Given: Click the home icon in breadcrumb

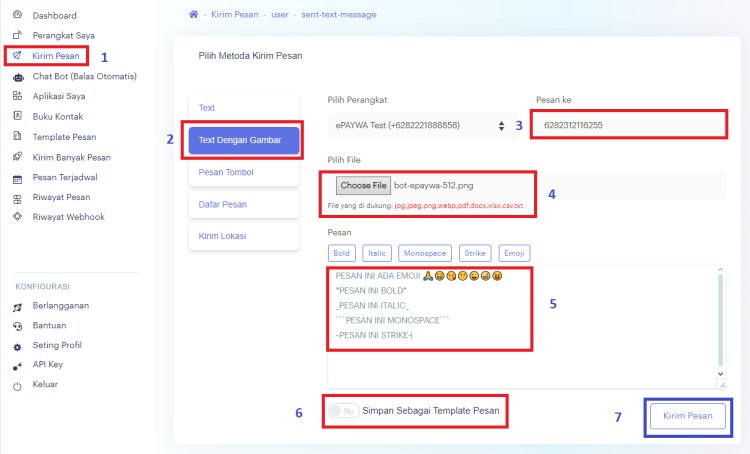Looking at the screenshot, I should (193, 14).
